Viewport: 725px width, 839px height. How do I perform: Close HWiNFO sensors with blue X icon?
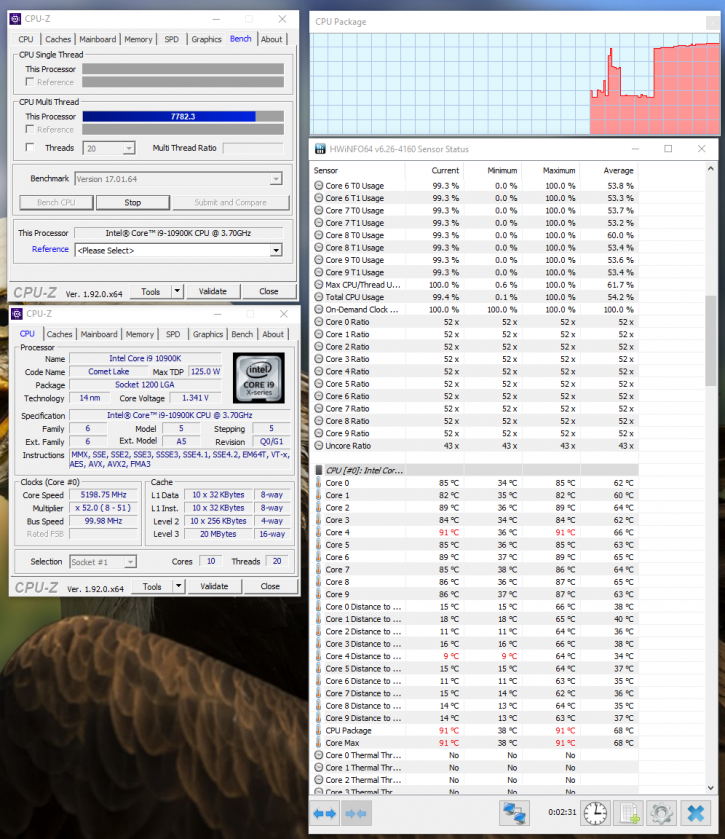point(696,814)
